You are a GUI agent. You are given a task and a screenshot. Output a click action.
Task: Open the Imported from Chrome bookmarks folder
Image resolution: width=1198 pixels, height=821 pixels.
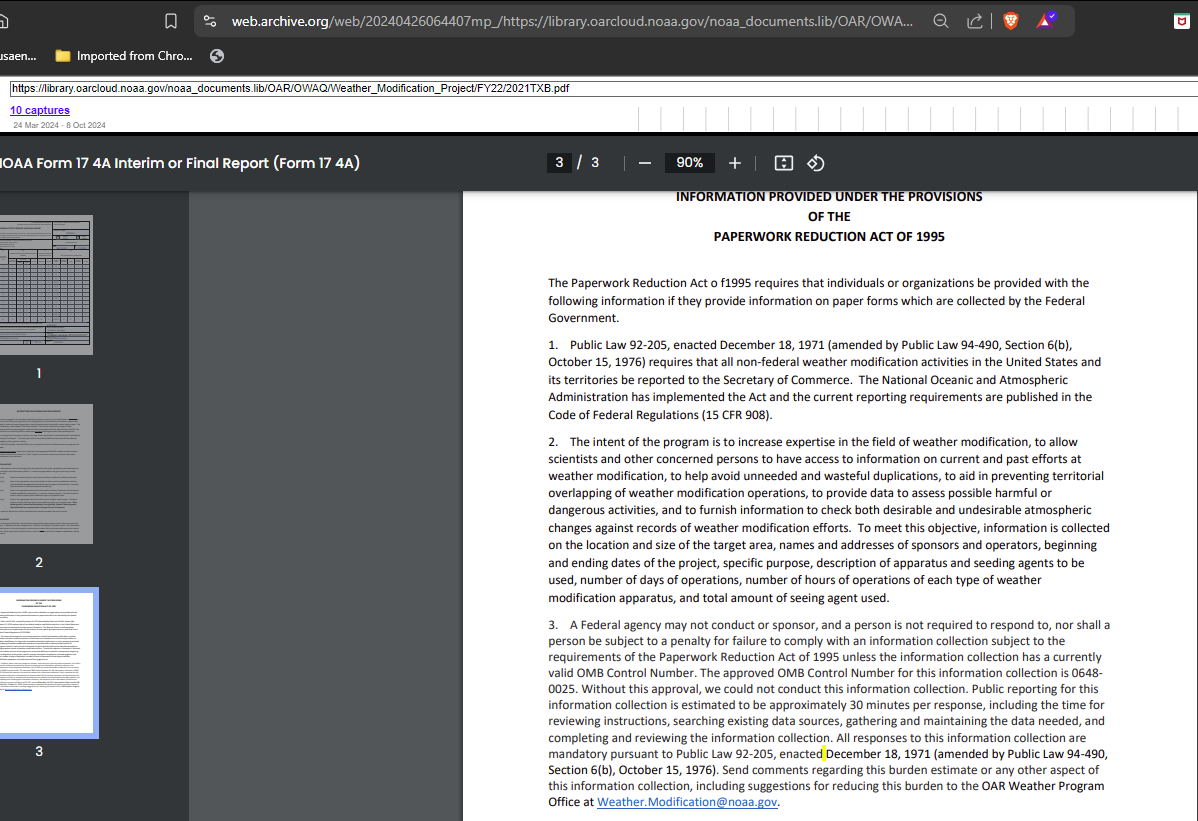[124, 56]
